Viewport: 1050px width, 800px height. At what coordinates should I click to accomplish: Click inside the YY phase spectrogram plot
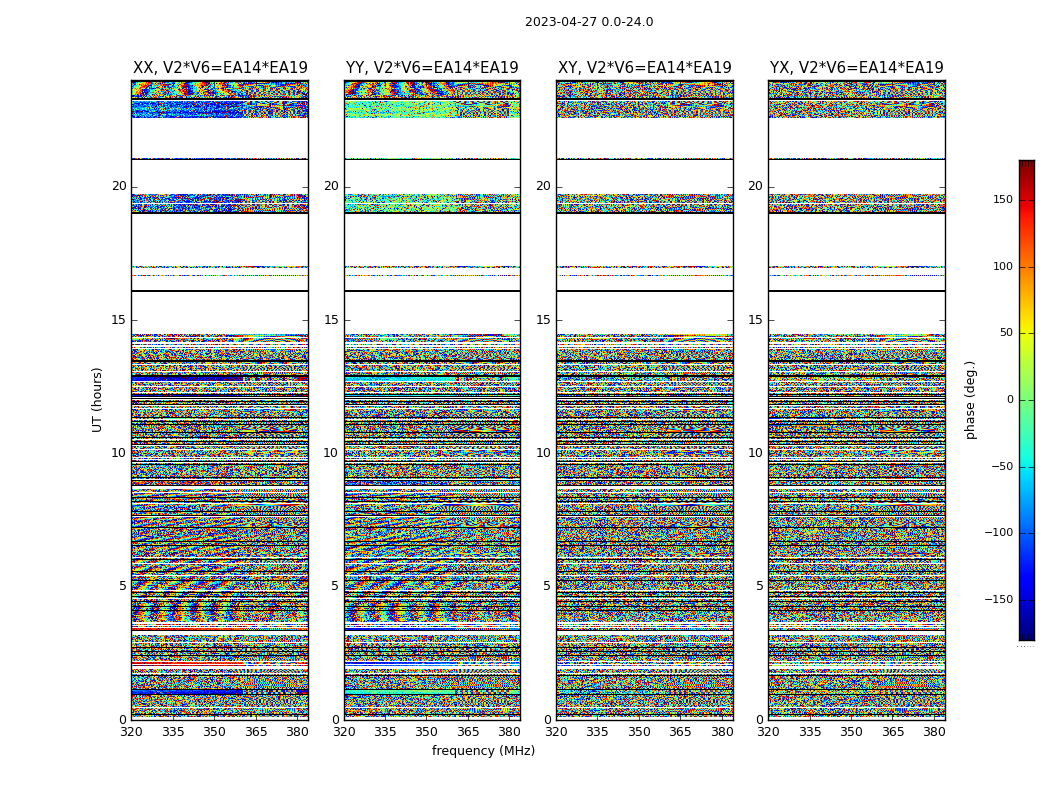(x=432, y=400)
